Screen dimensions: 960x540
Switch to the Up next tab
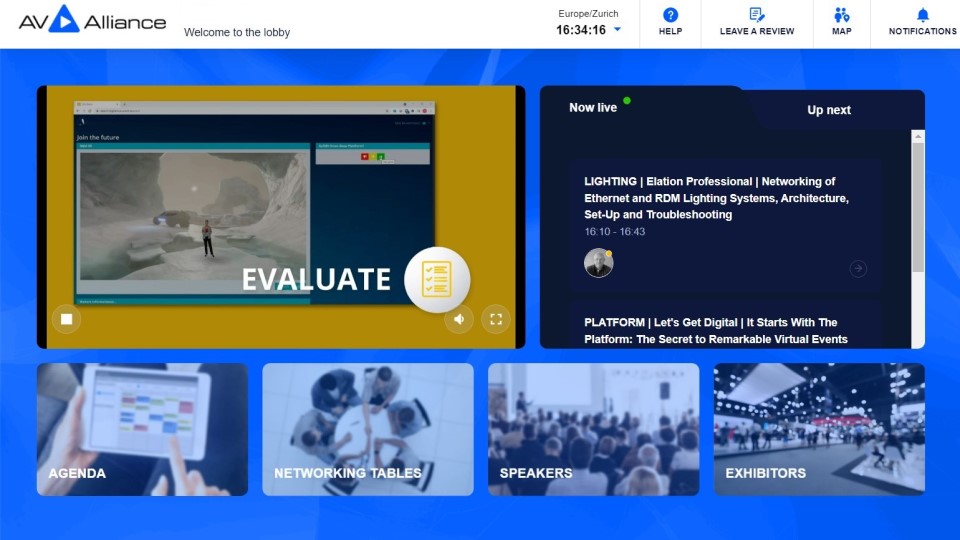828,110
